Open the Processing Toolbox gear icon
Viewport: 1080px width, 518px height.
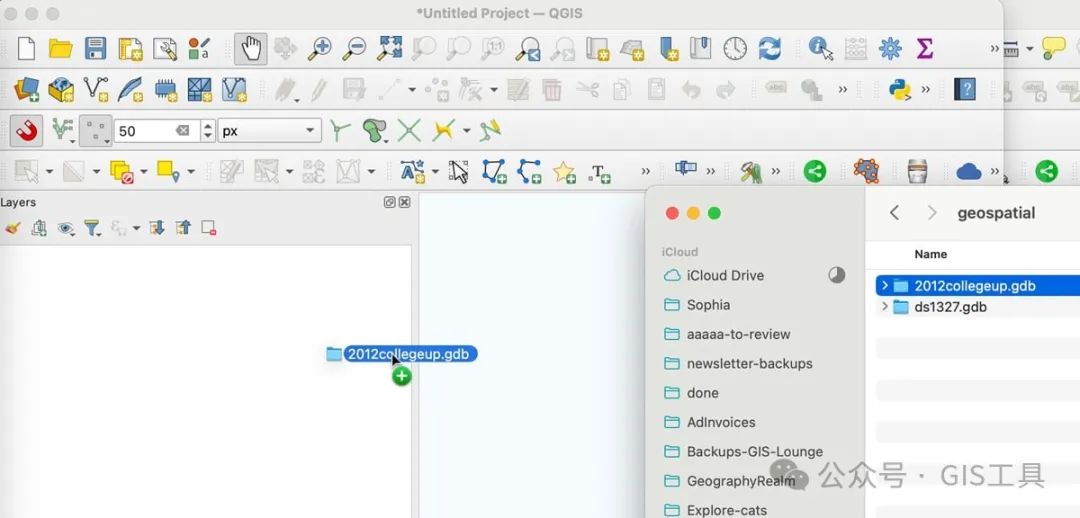[890, 49]
